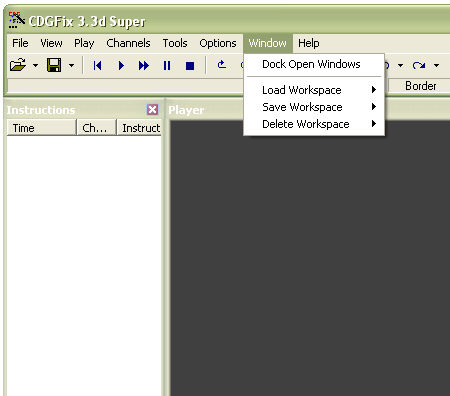The image size is (450, 396).
Task: Click the Save floppy disk icon
Action: [x=54, y=65]
